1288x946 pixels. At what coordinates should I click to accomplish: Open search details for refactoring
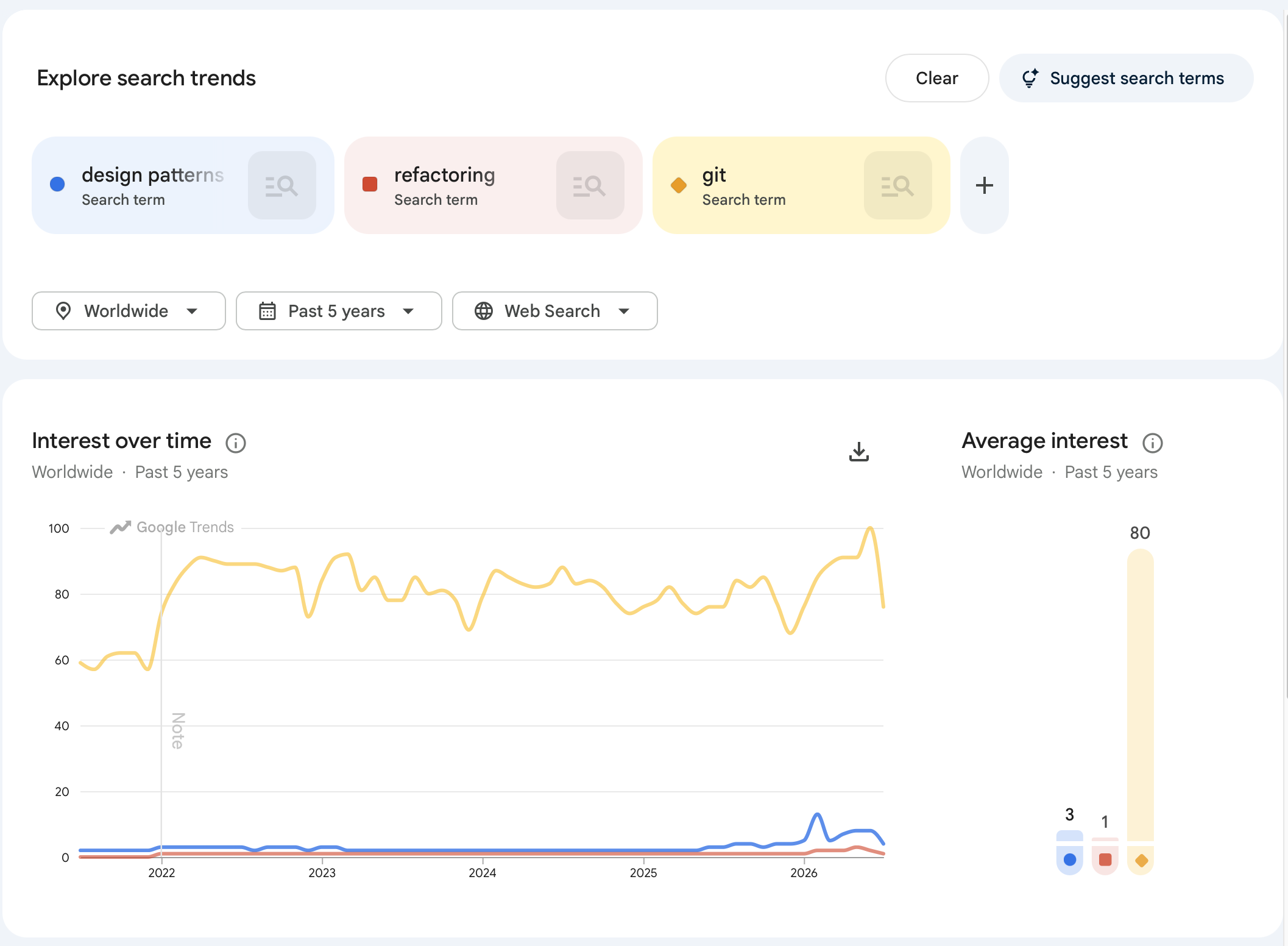click(x=590, y=185)
